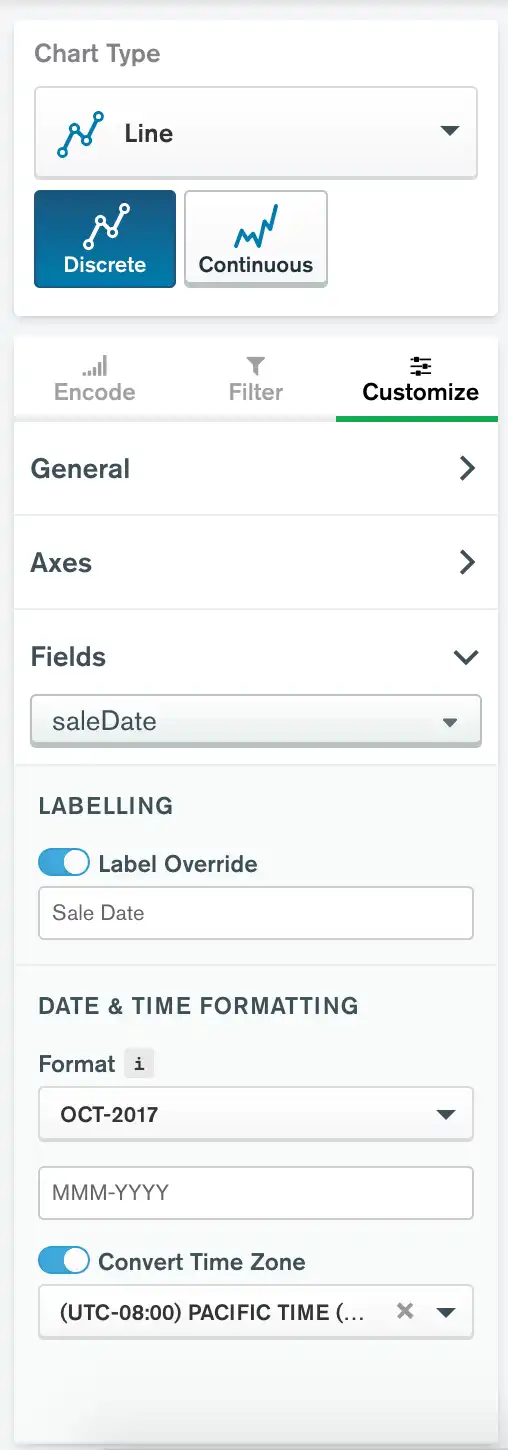The image size is (508, 1450).
Task: Click the MMM-YYYY custom format field
Action: coord(256,1192)
